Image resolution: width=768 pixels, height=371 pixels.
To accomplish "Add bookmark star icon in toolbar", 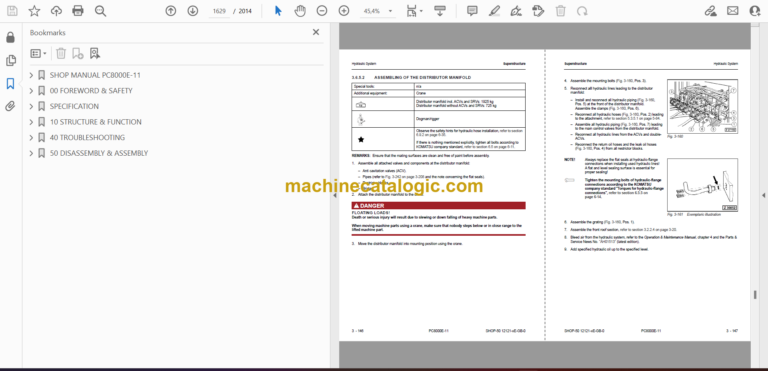I will tap(34, 11).
